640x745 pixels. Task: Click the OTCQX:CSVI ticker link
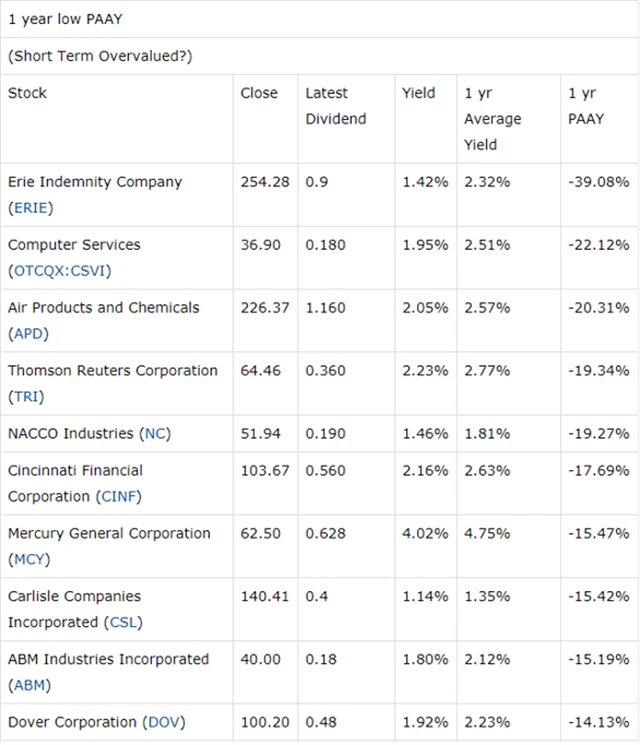(60, 271)
